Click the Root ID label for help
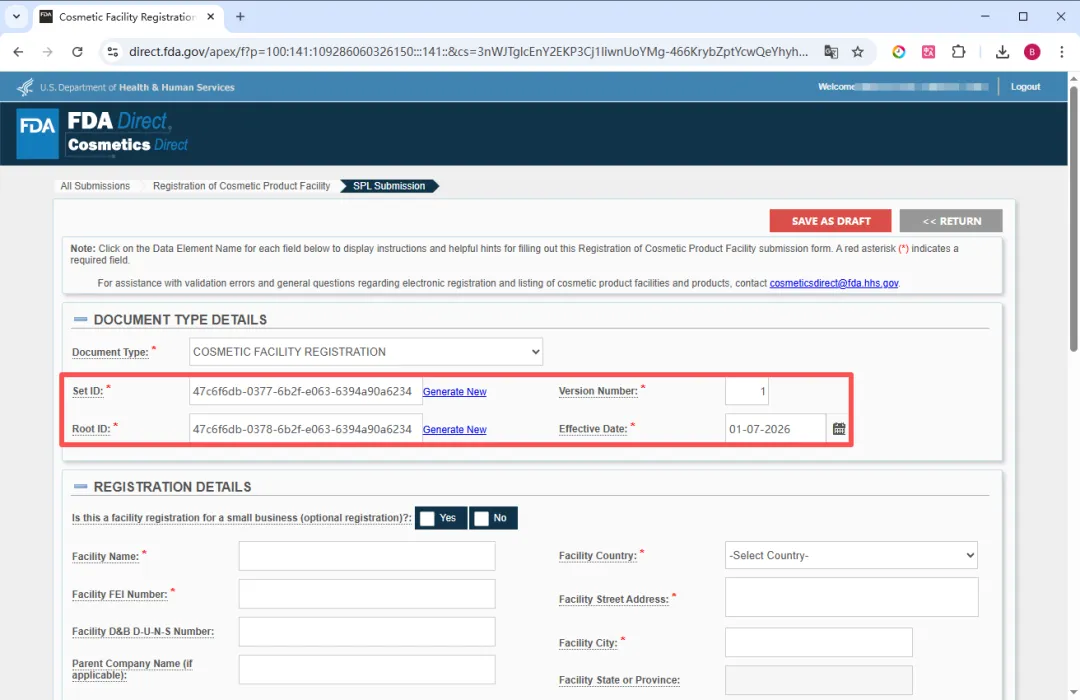This screenshot has height=700, width=1080. [91, 429]
